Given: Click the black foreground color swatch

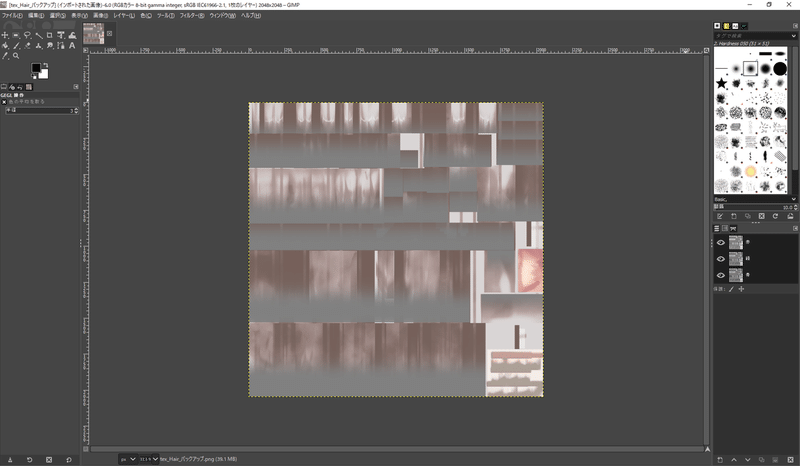Looking at the screenshot, I should coord(36,68).
